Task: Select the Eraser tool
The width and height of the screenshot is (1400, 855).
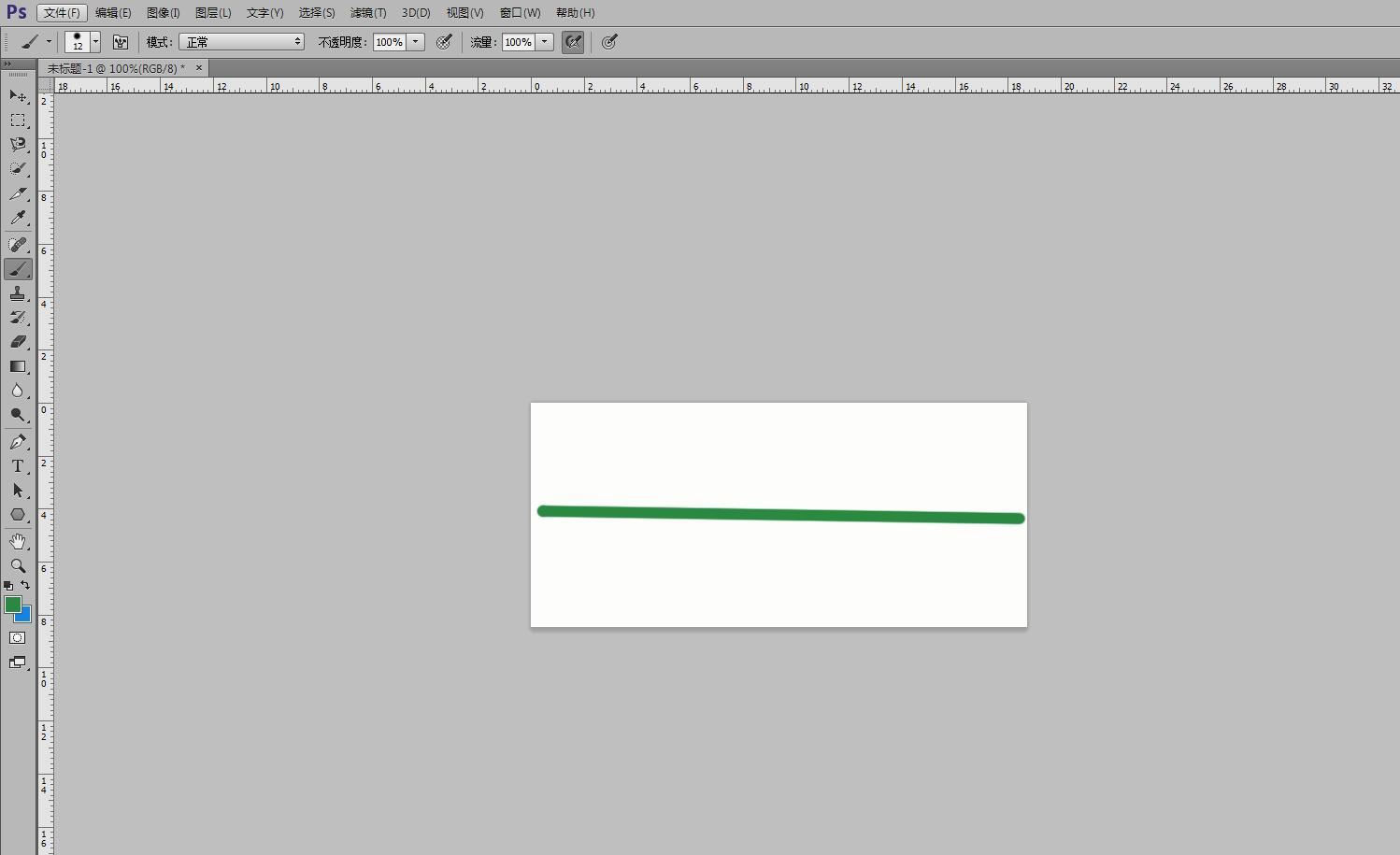Action: [18, 342]
